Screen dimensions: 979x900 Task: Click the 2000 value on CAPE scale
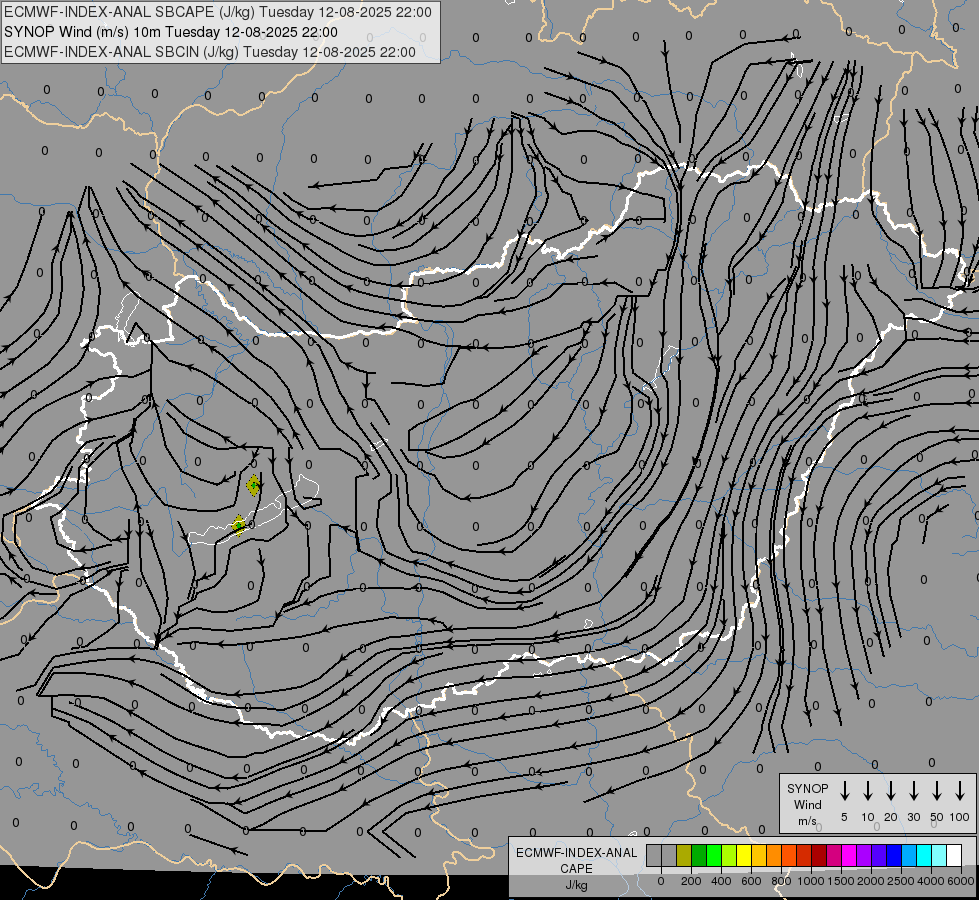click(x=871, y=881)
